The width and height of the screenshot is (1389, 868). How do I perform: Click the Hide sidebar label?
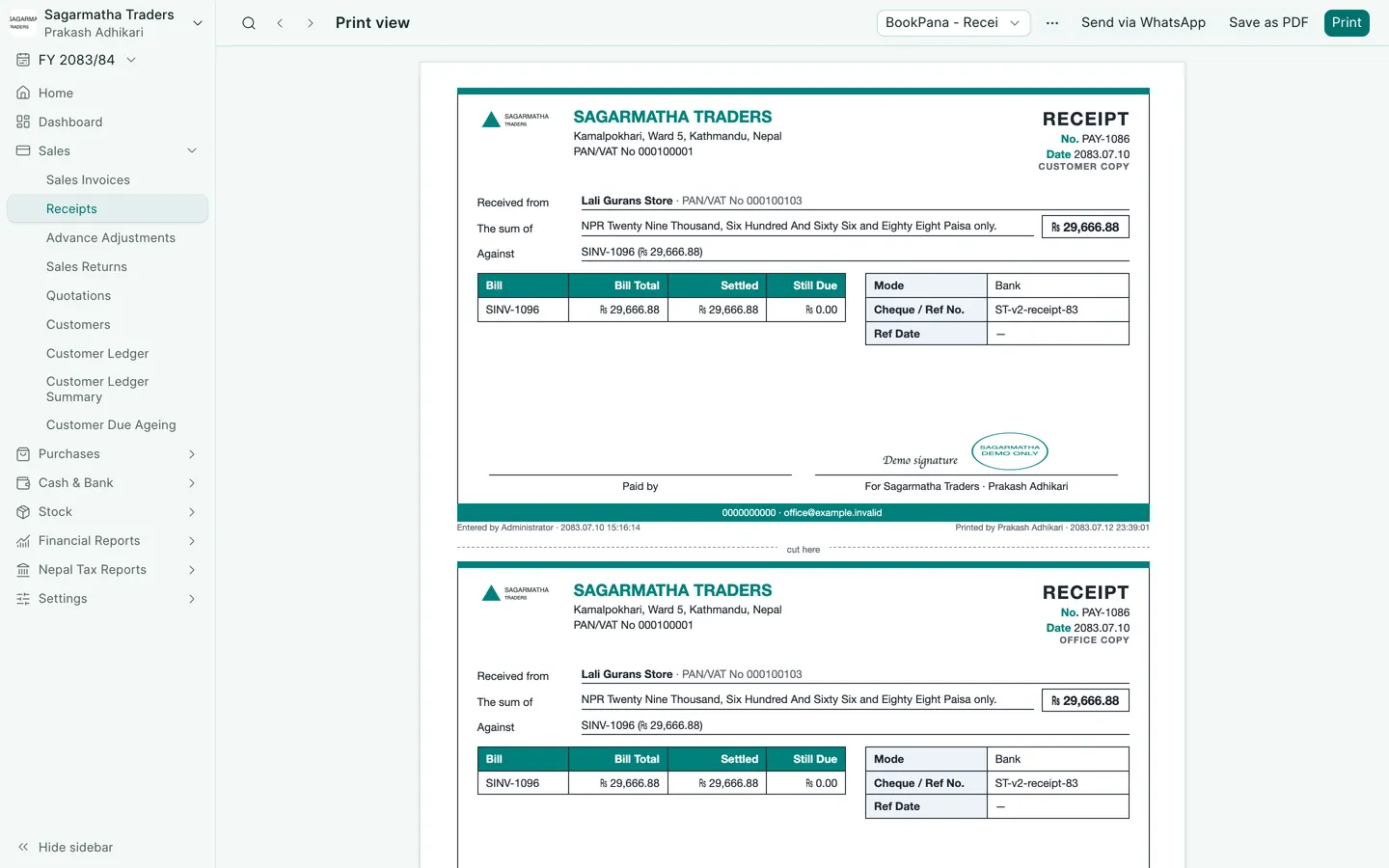pyautogui.click(x=76, y=848)
